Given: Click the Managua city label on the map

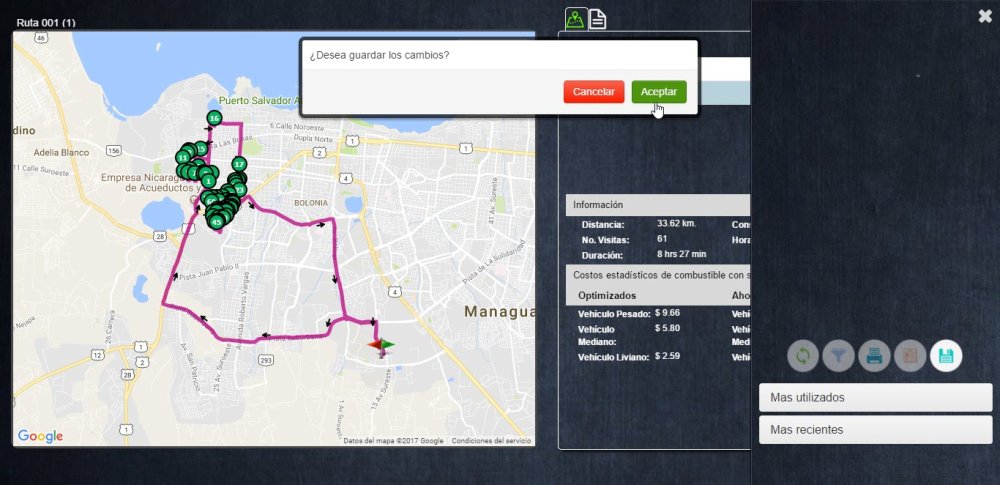Looking at the screenshot, I should (x=499, y=311).
